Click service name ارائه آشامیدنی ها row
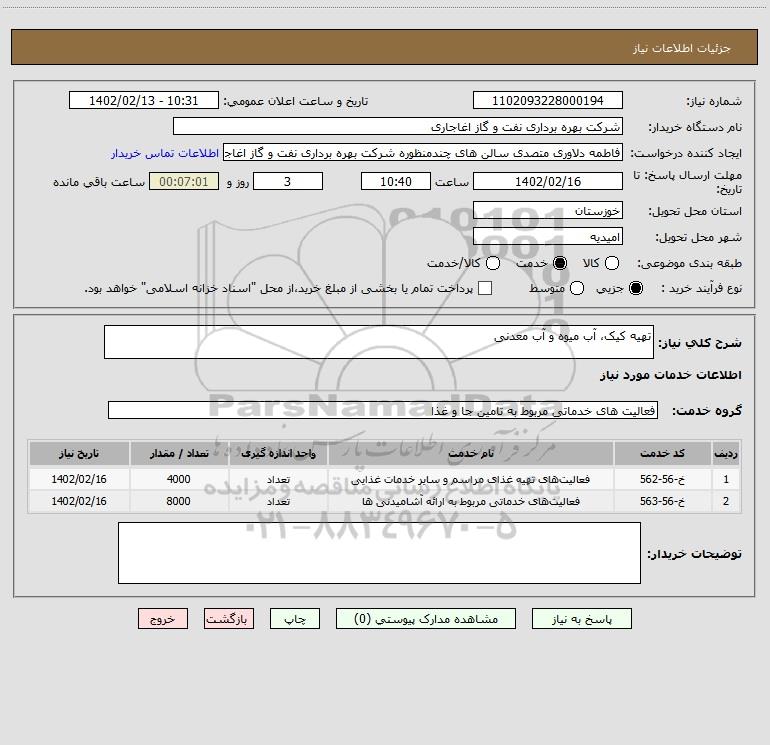The width and height of the screenshot is (770, 745). click(x=470, y=501)
